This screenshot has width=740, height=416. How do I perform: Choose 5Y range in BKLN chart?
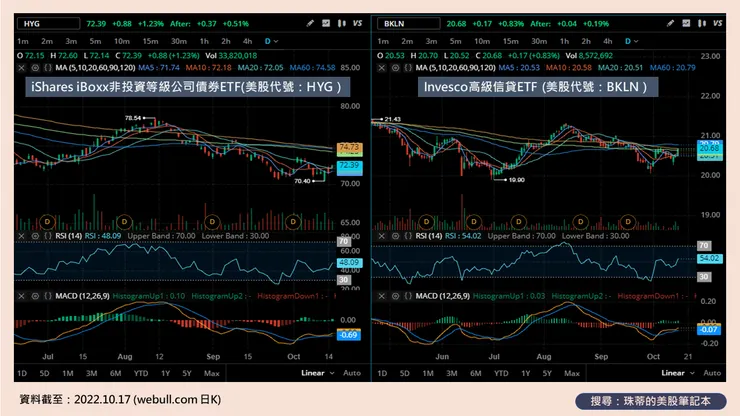(547, 374)
